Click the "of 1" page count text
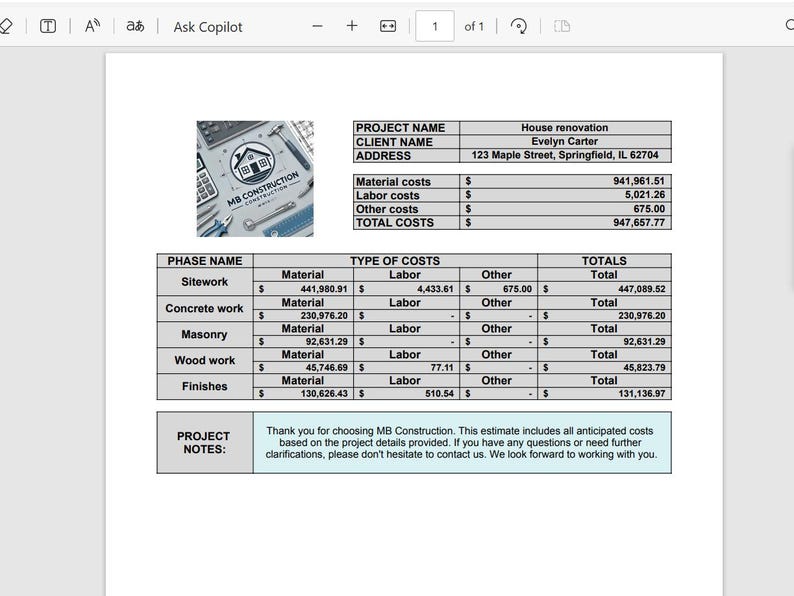The image size is (794, 596). [474, 26]
